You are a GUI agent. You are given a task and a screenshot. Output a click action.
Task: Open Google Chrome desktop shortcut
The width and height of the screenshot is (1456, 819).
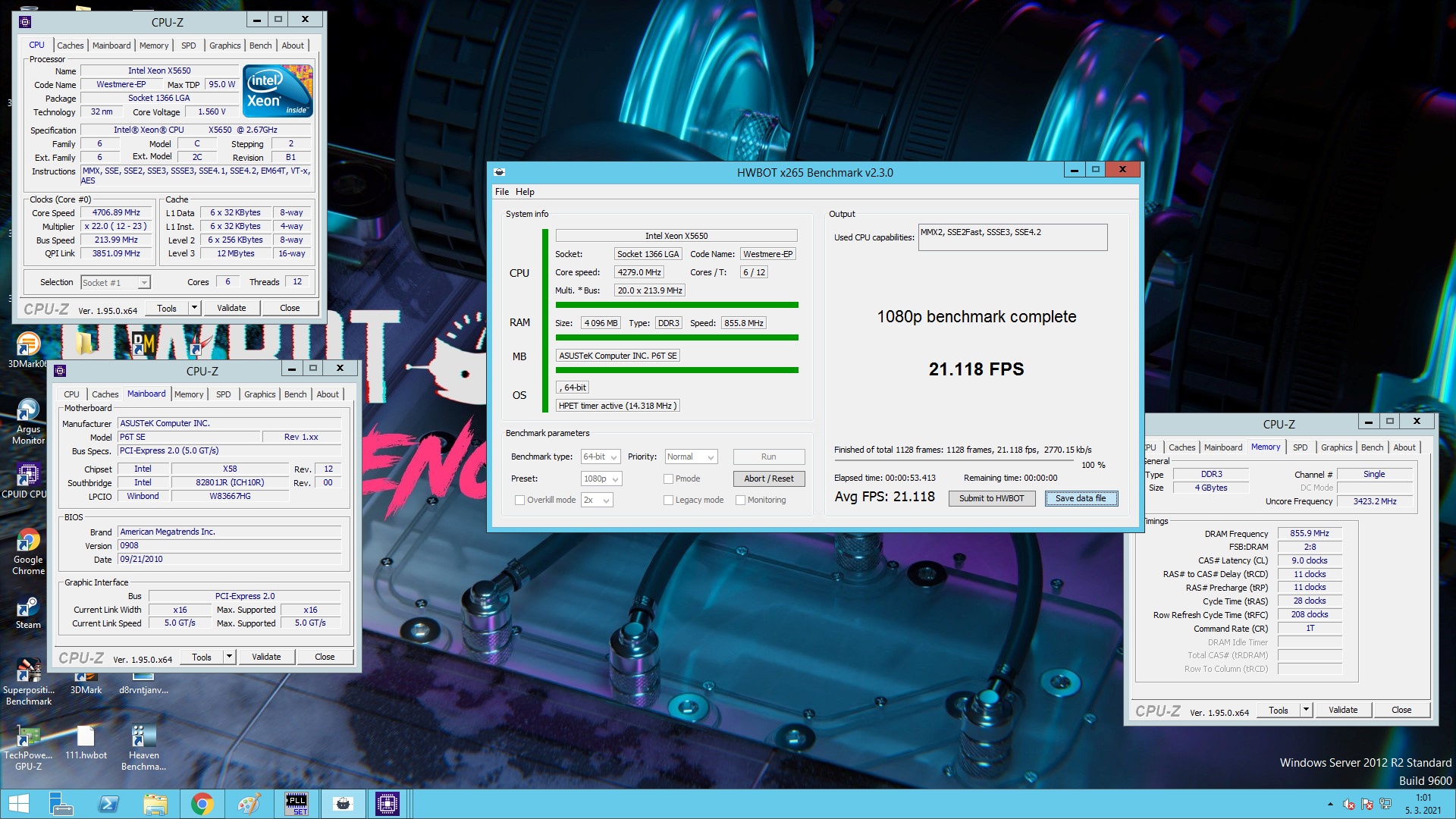tap(28, 551)
